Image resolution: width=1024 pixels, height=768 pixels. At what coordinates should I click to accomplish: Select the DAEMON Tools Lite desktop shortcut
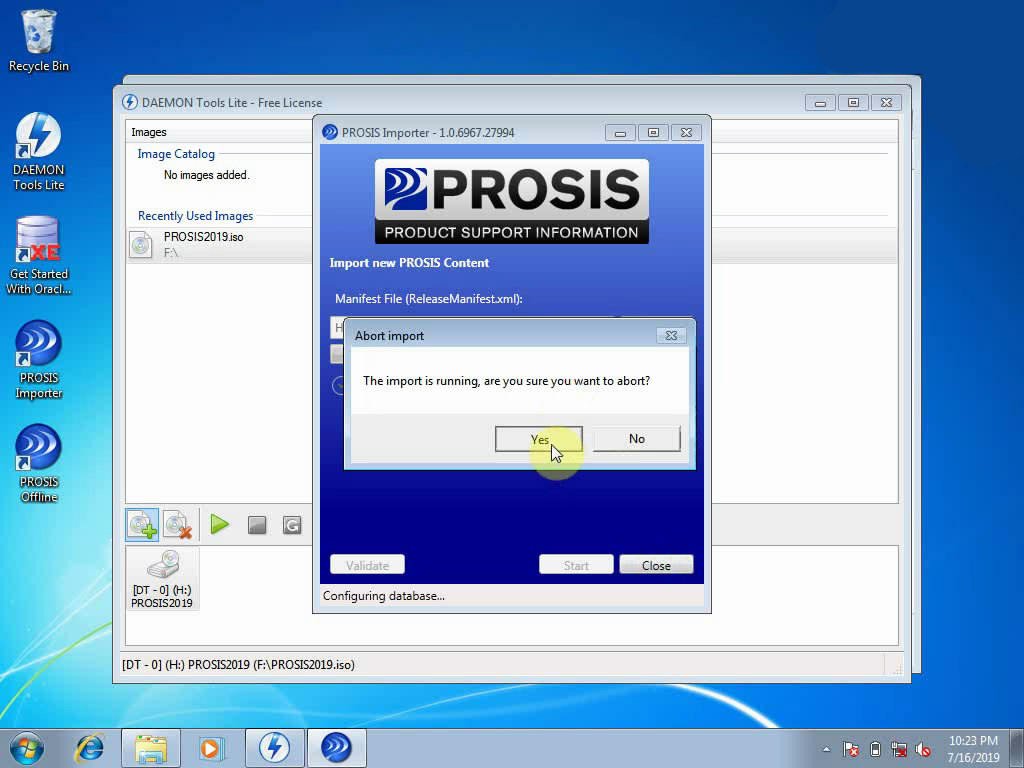pyautogui.click(x=39, y=151)
